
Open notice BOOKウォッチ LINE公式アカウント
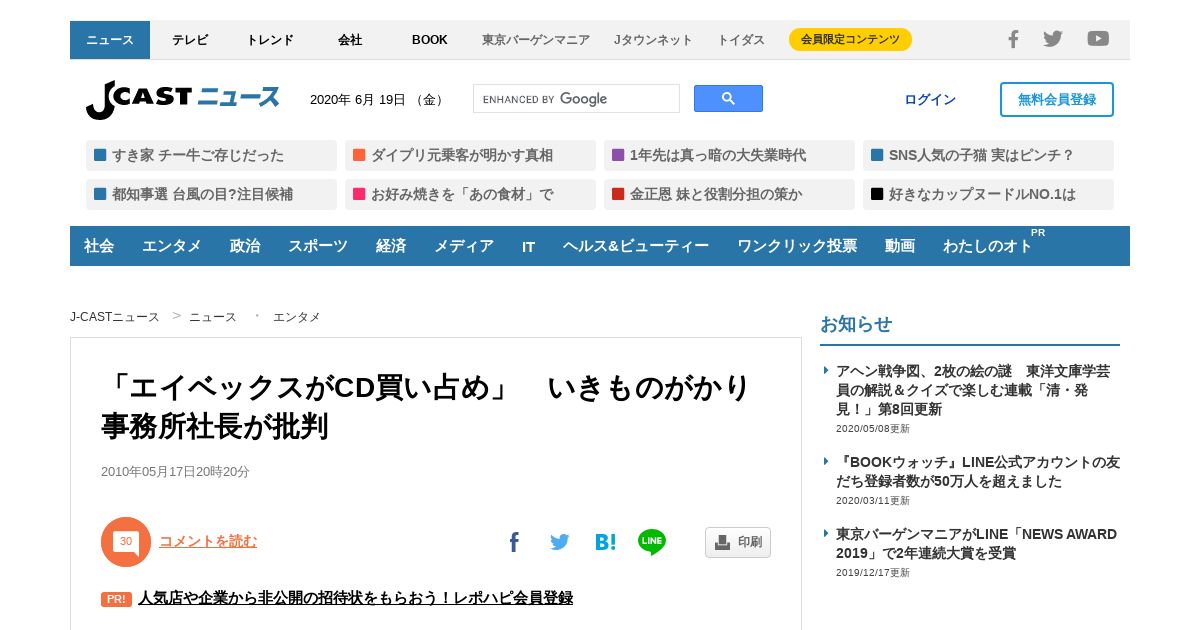978,472
